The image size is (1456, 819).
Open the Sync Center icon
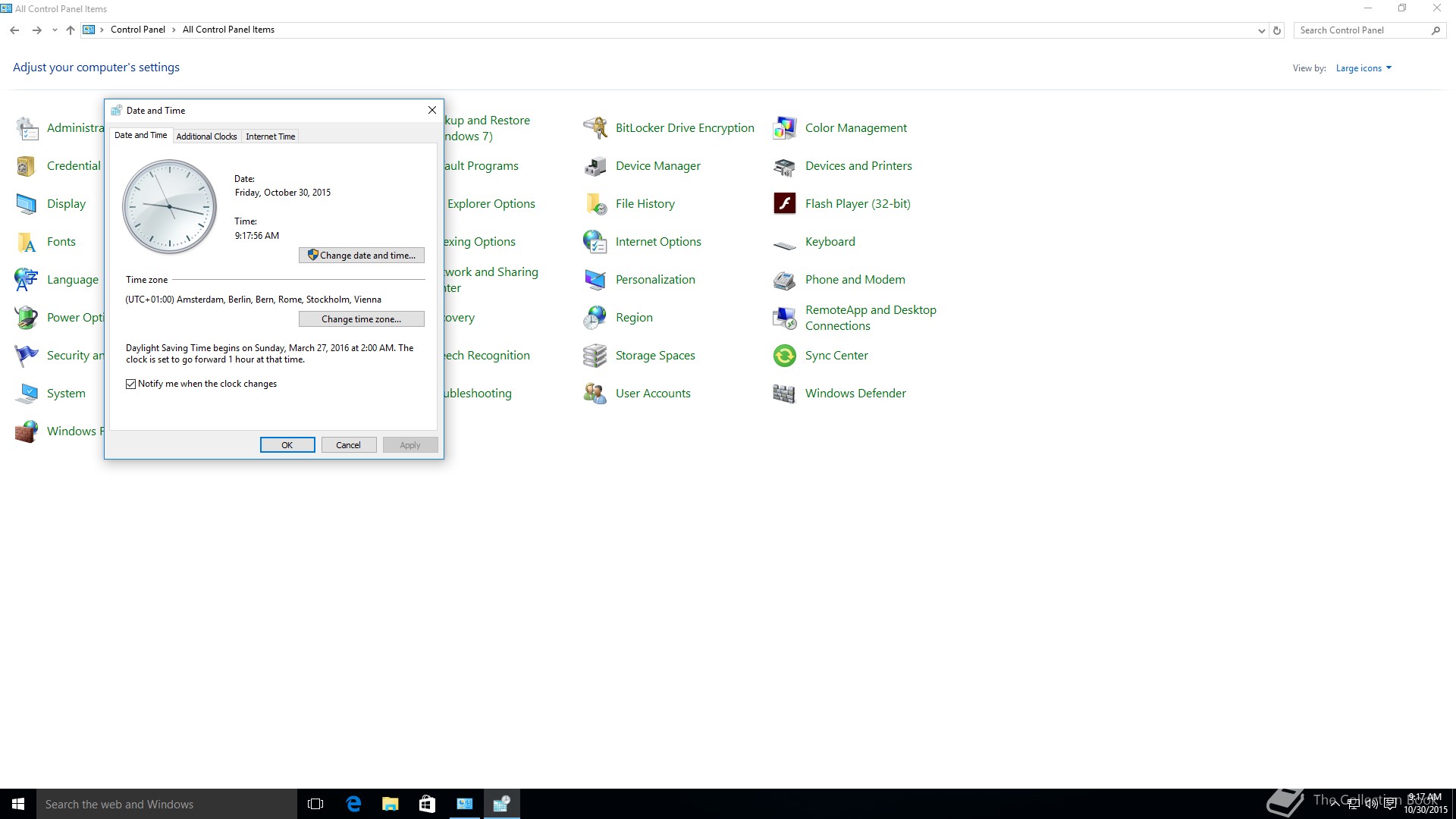784,355
